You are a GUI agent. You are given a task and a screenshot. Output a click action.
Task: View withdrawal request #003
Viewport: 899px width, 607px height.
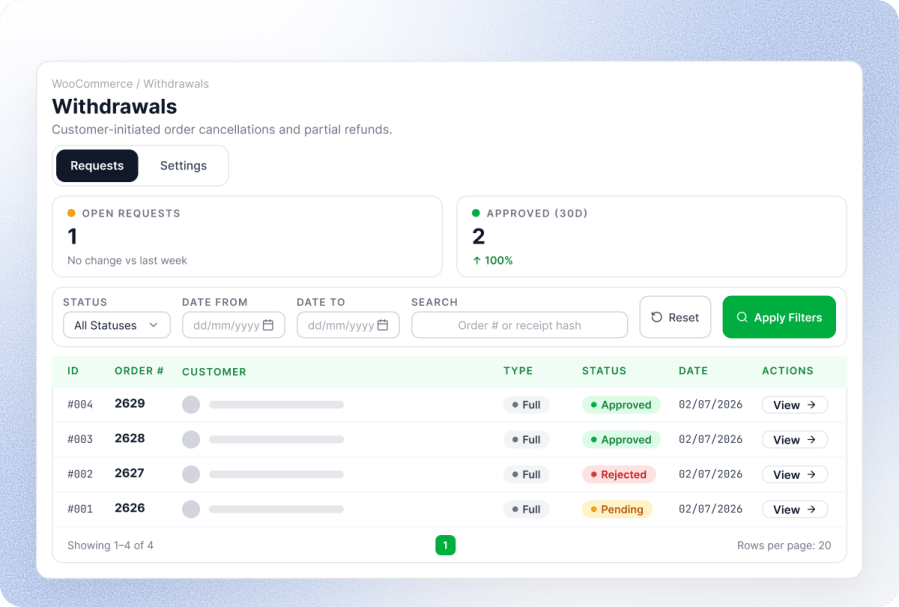tap(795, 440)
